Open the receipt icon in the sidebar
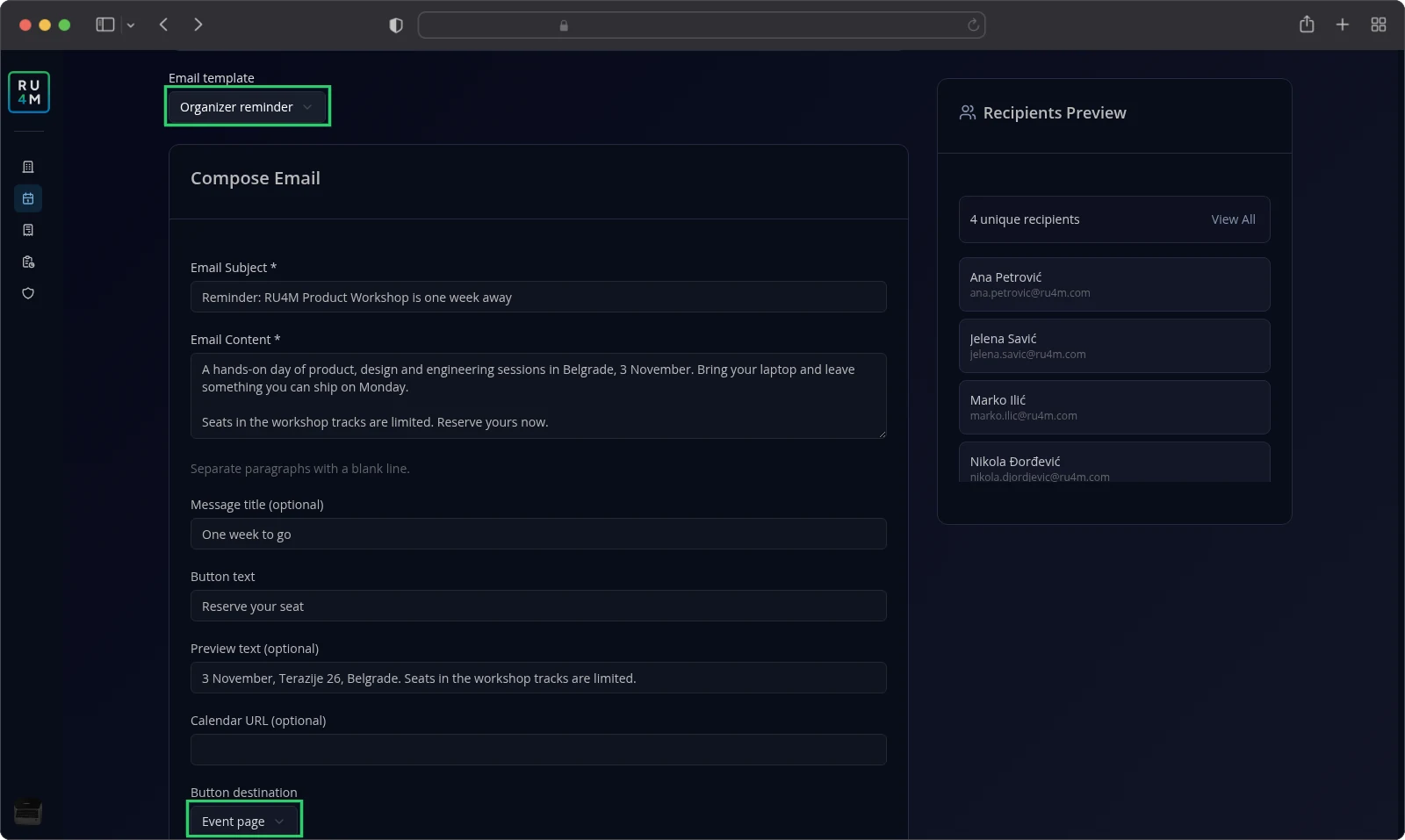This screenshot has width=1405, height=840. (28, 230)
